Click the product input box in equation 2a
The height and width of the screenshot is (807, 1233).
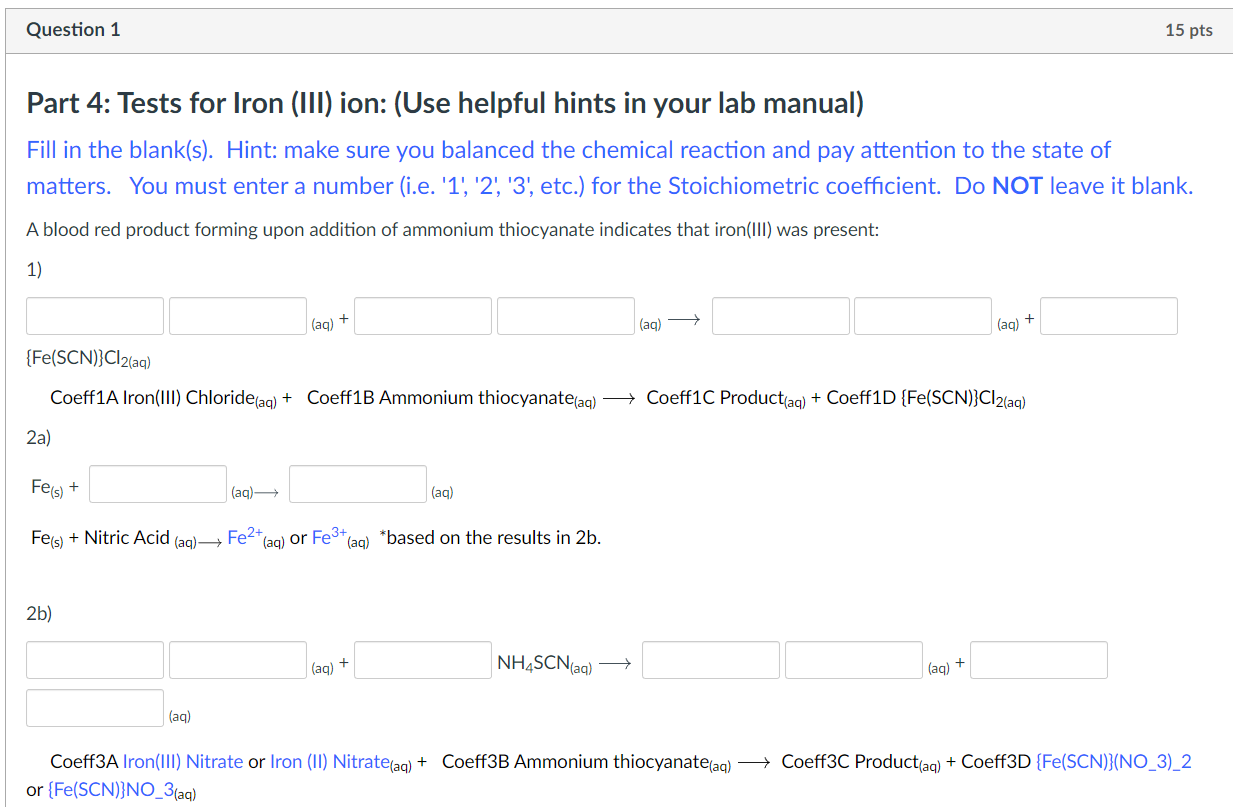(357, 483)
